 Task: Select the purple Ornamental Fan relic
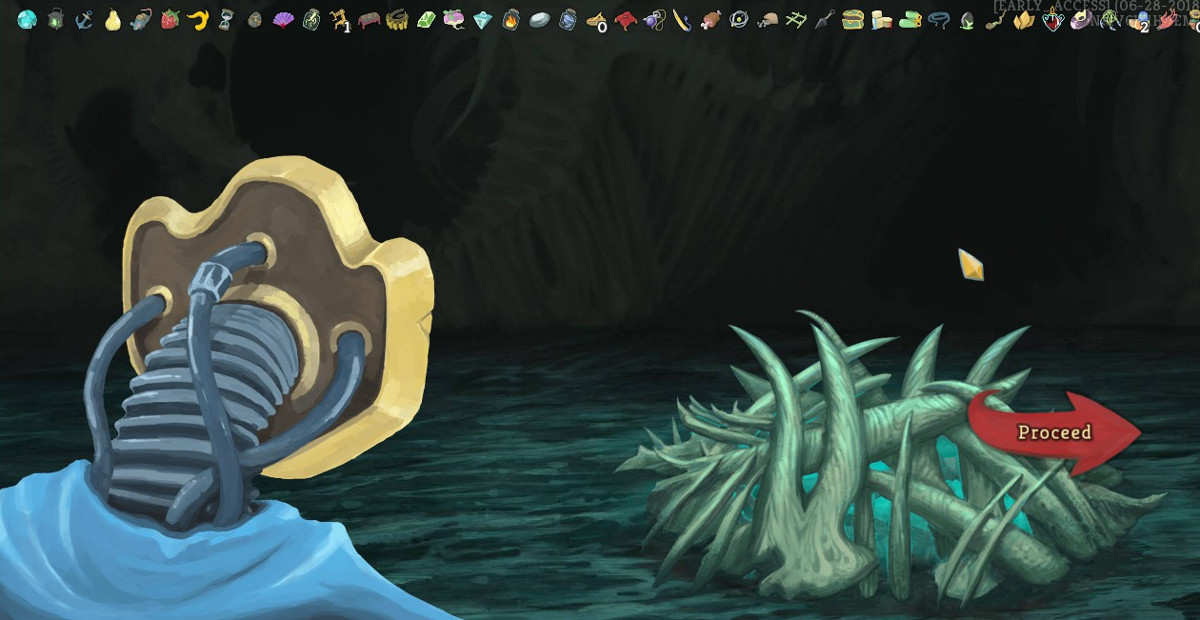(283, 19)
